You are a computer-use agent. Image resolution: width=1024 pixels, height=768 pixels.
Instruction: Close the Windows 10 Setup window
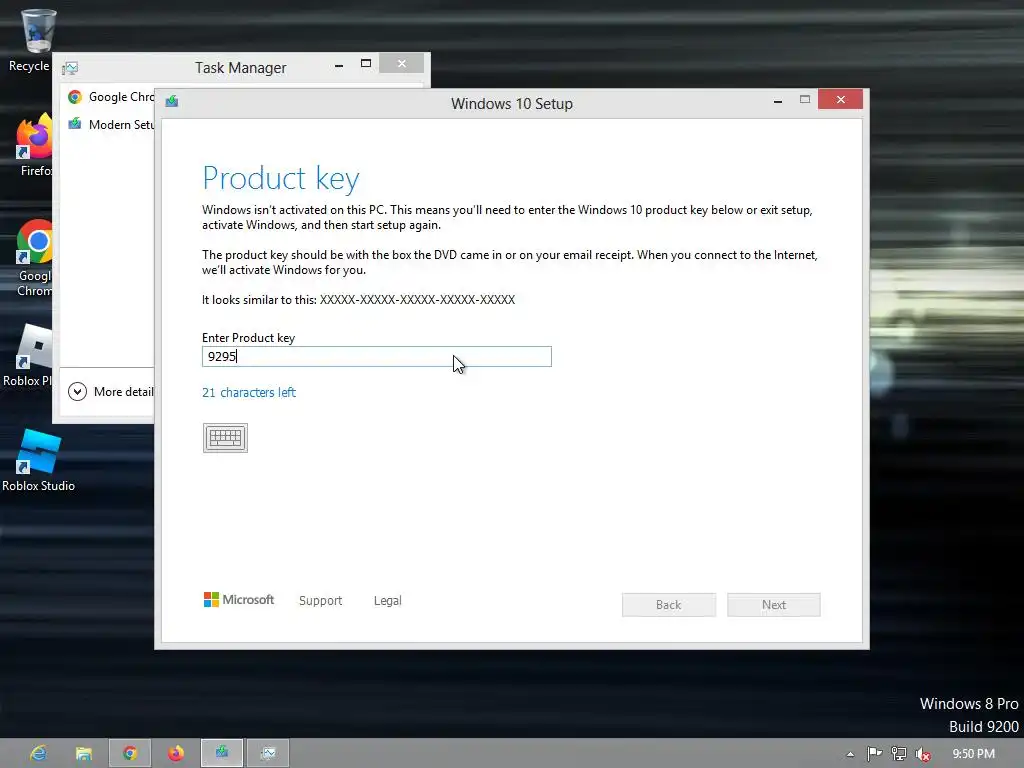(840, 99)
